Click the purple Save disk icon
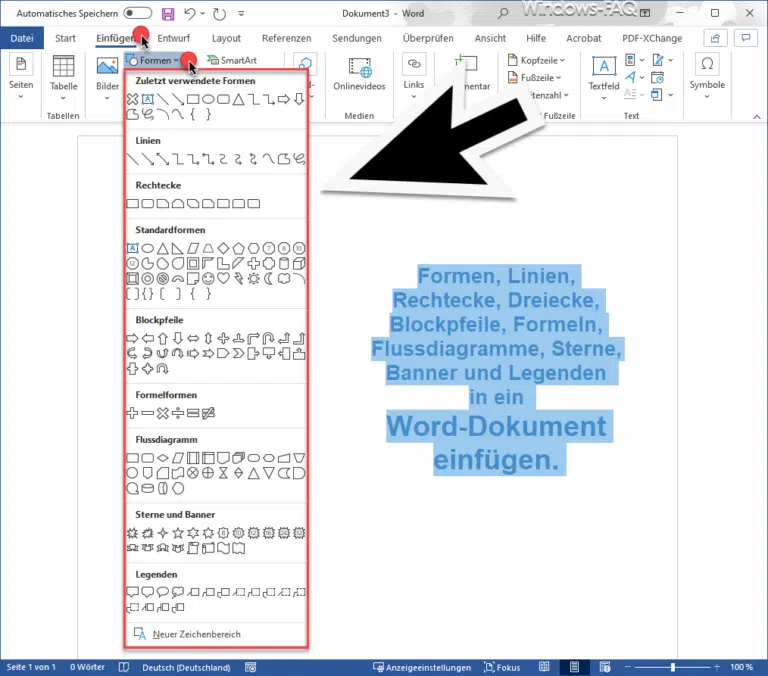Image resolution: width=768 pixels, height=676 pixels. [x=168, y=14]
